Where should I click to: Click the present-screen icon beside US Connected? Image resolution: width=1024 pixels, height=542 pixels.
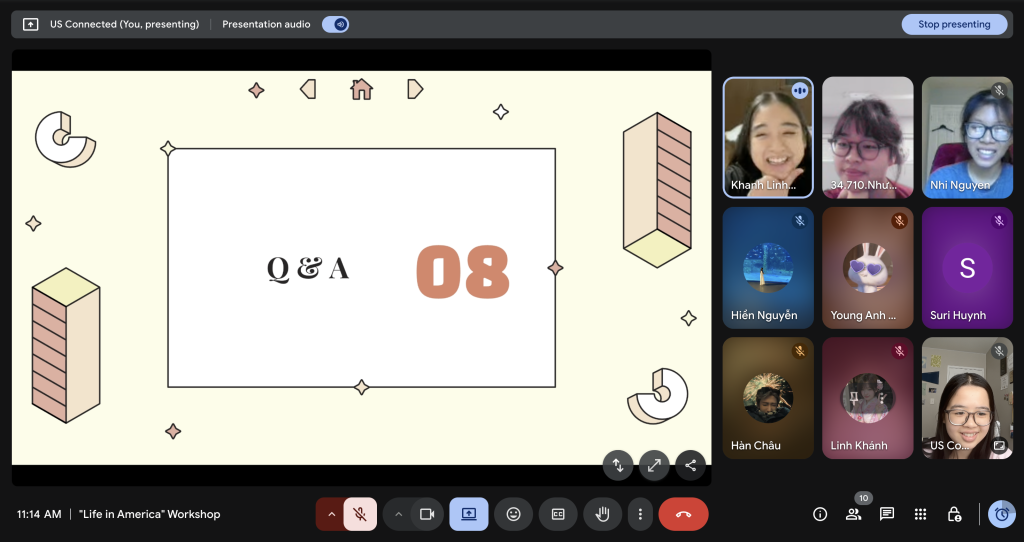click(x=30, y=24)
